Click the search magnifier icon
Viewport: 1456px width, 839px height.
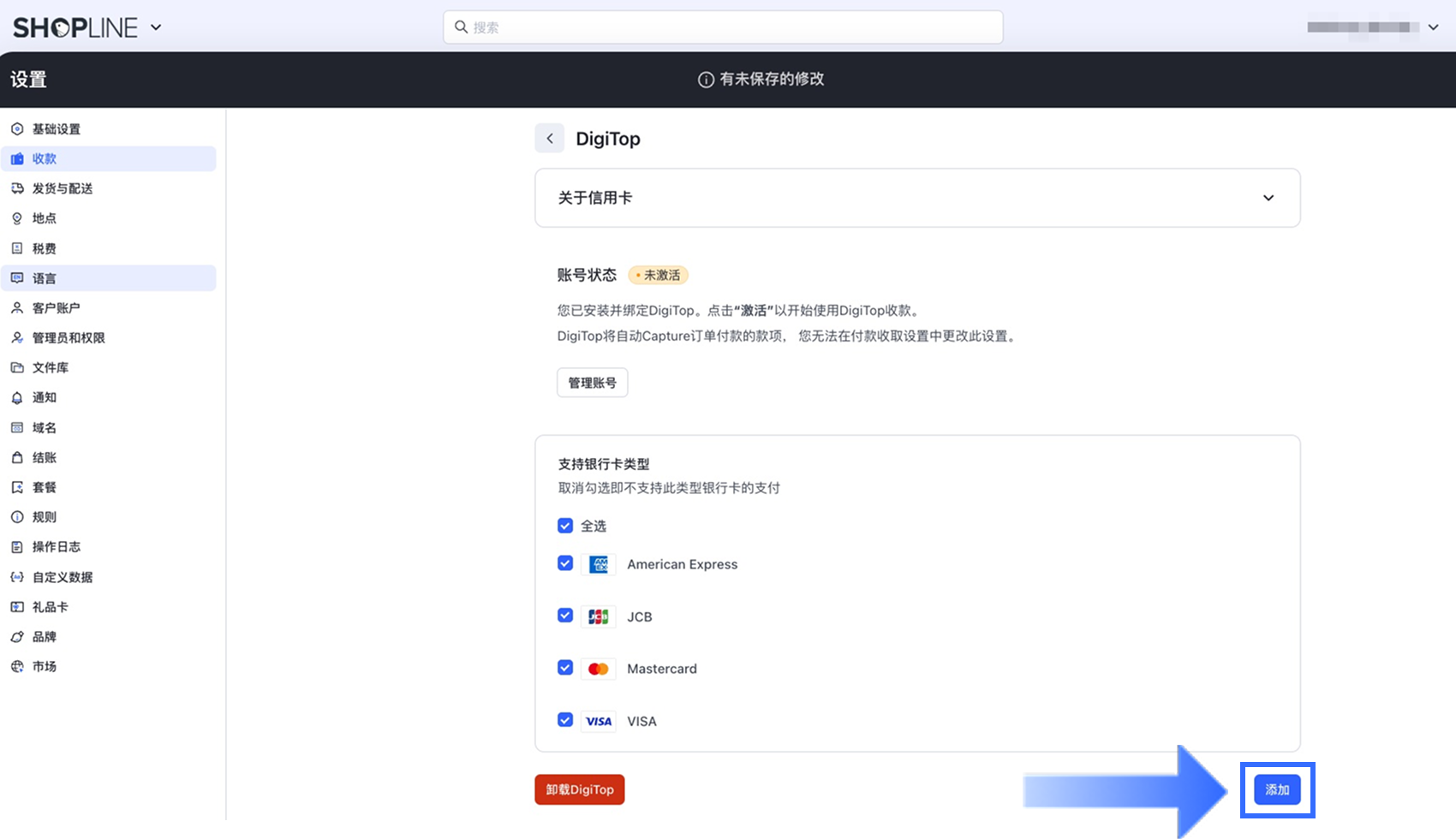461,27
